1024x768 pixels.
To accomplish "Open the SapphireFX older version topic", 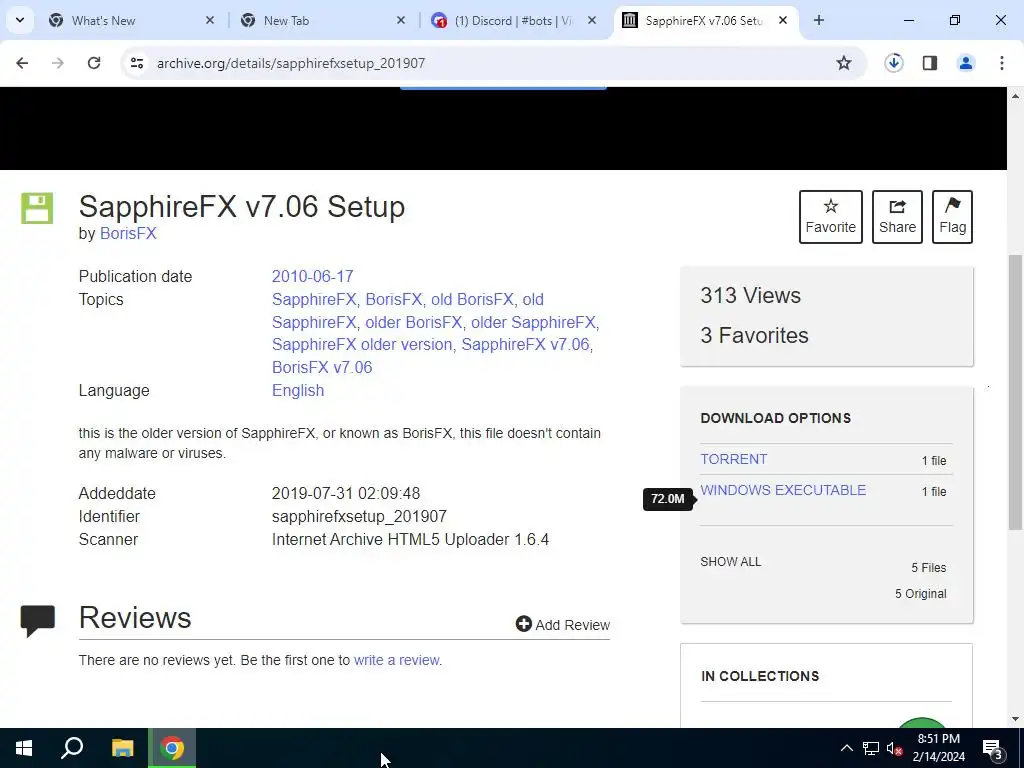I will point(362,344).
